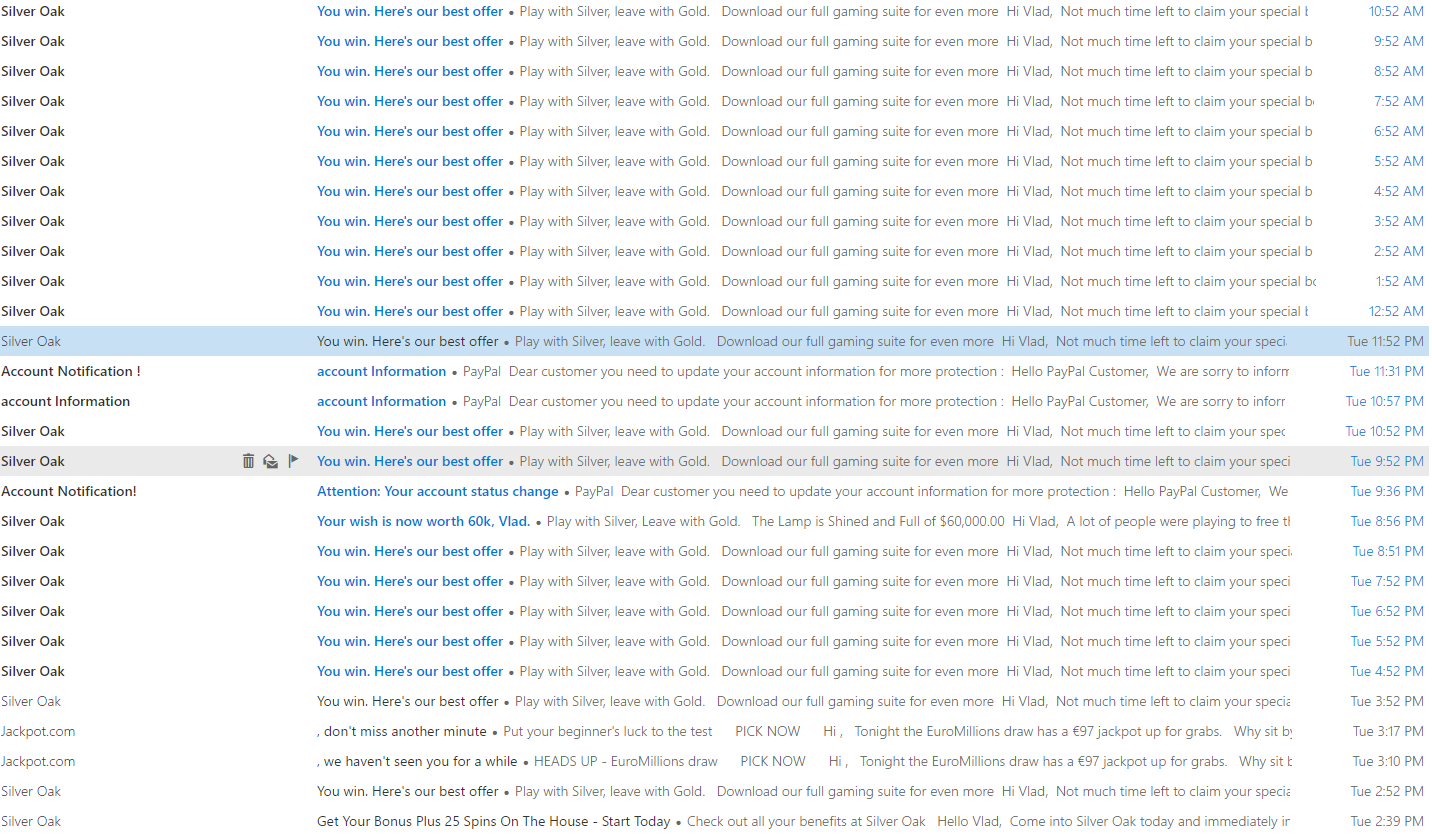Open Jackpot.com email ', don't miss another minute'
The height and width of the screenshot is (834, 1432).
pyautogui.click(x=716, y=731)
